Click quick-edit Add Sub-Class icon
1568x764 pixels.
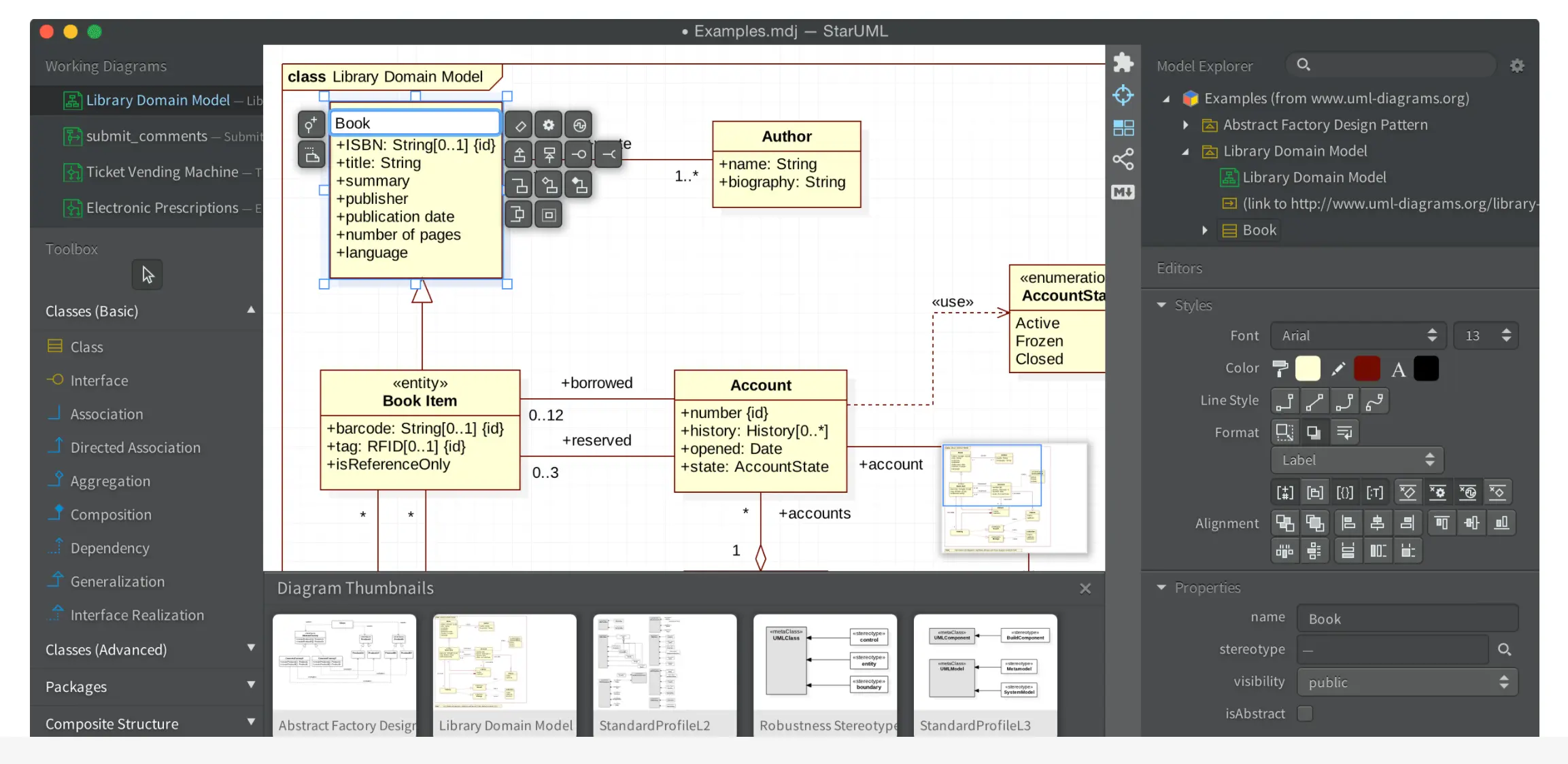point(519,155)
